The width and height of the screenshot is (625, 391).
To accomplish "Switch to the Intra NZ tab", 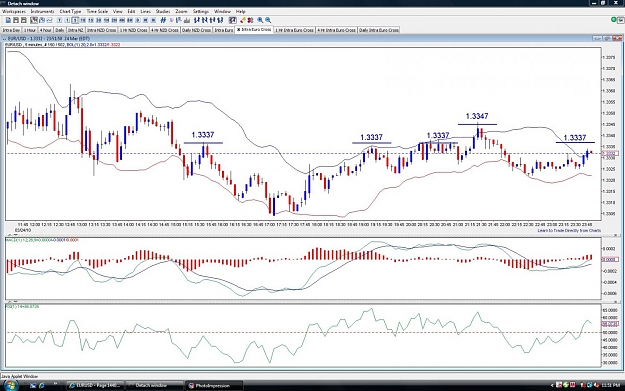I will (76, 30).
